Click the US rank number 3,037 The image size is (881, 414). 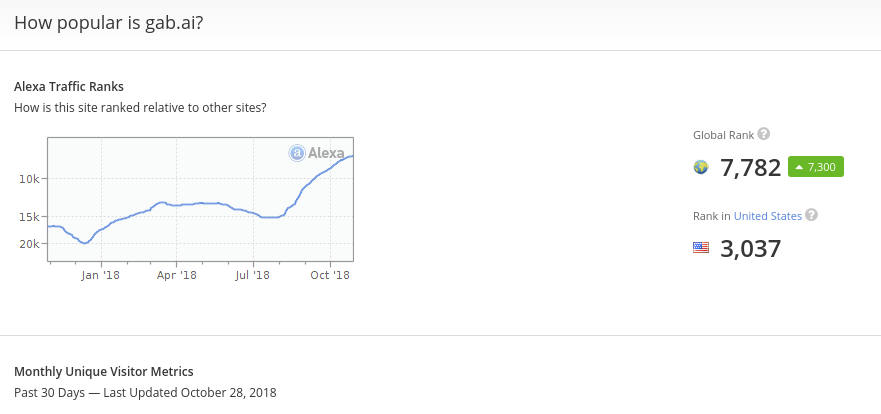pyautogui.click(x=751, y=248)
